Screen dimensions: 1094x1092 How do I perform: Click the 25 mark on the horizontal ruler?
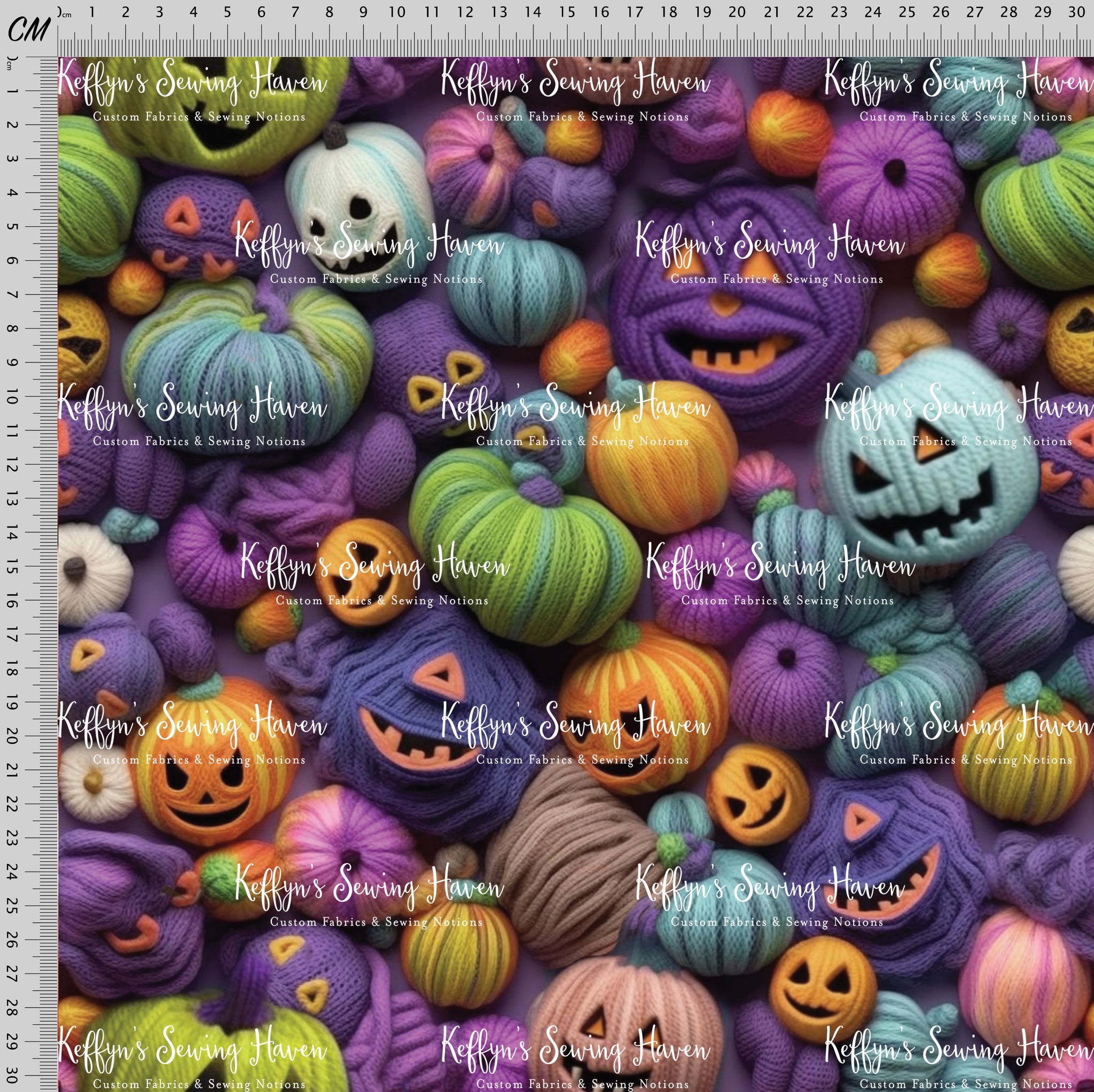point(907,12)
